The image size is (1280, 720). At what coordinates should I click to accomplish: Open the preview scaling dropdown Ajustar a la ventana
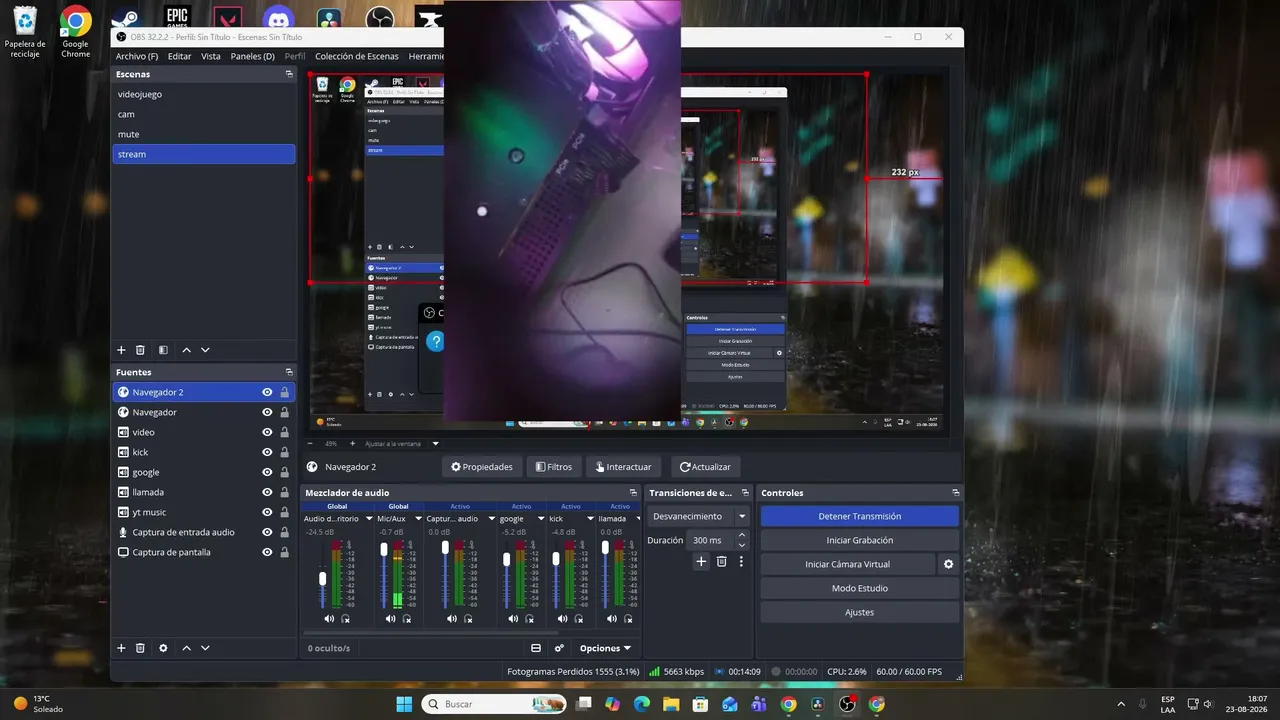(402, 443)
